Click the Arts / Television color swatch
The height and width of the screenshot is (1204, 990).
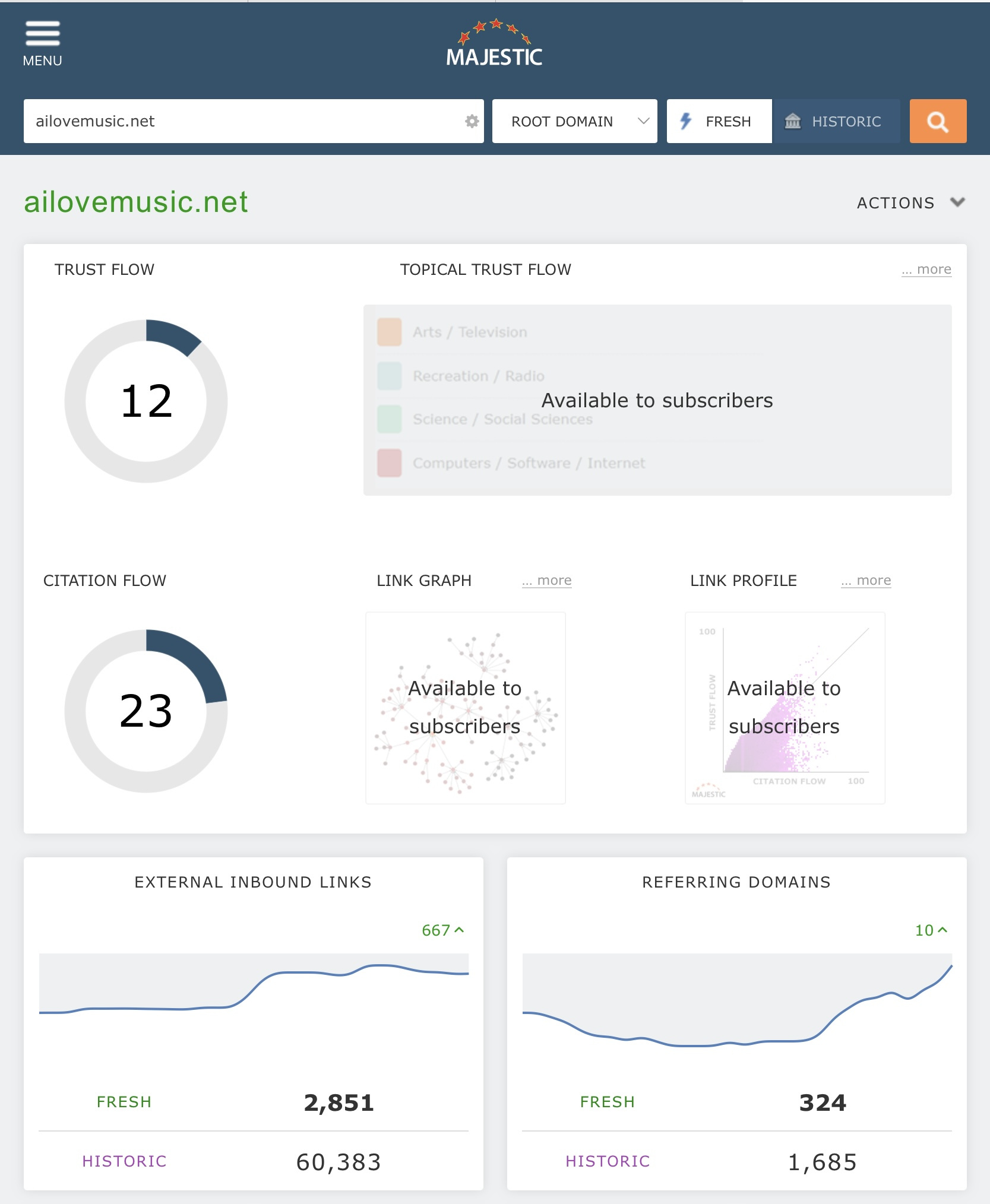pyautogui.click(x=390, y=332)
